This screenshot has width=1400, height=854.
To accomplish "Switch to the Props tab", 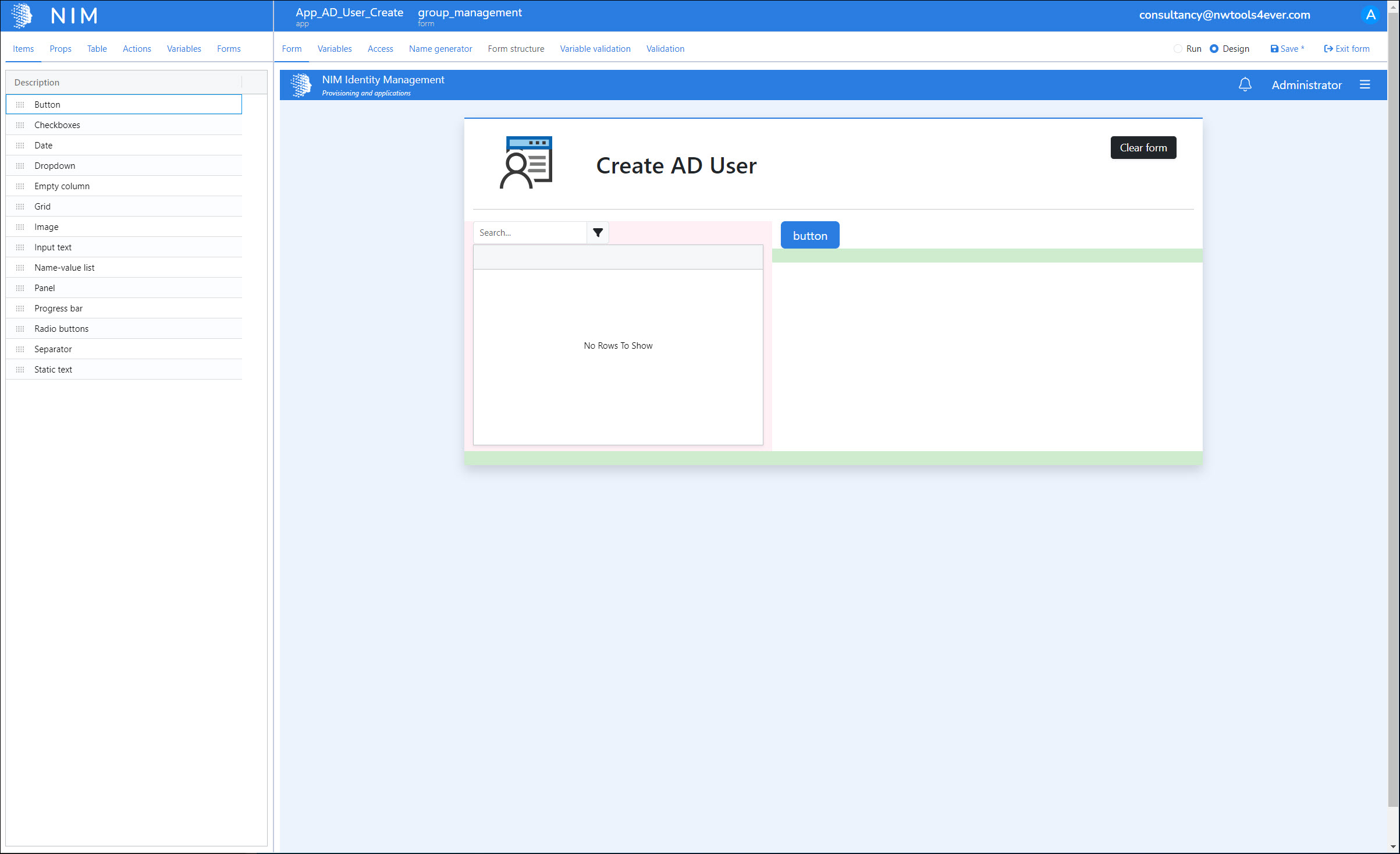I will (x=61, y=49).
